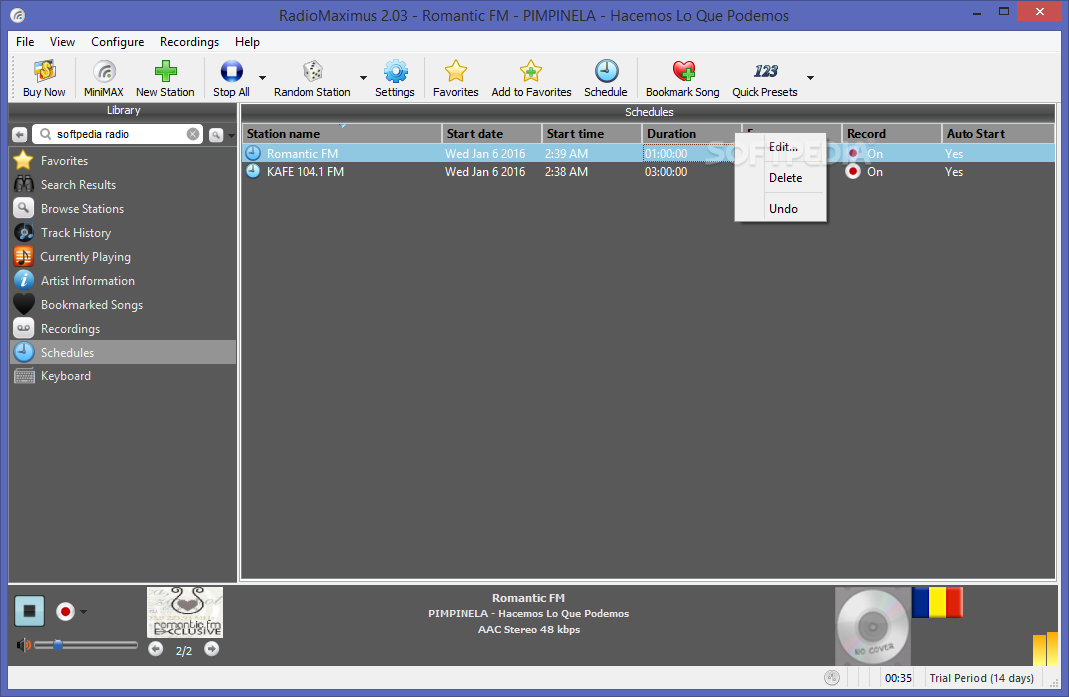Go to the previous station arrow

click(x=156, y=649)
